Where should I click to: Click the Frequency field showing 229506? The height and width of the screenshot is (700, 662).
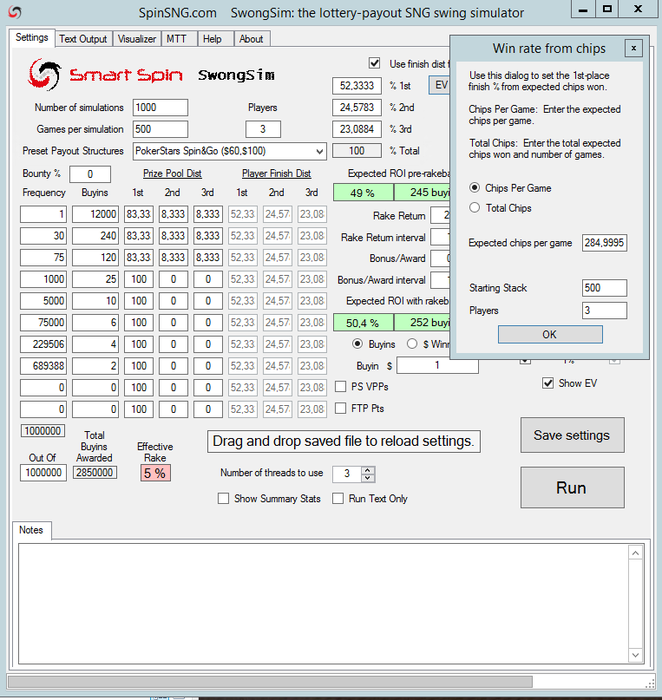point(43,344)
